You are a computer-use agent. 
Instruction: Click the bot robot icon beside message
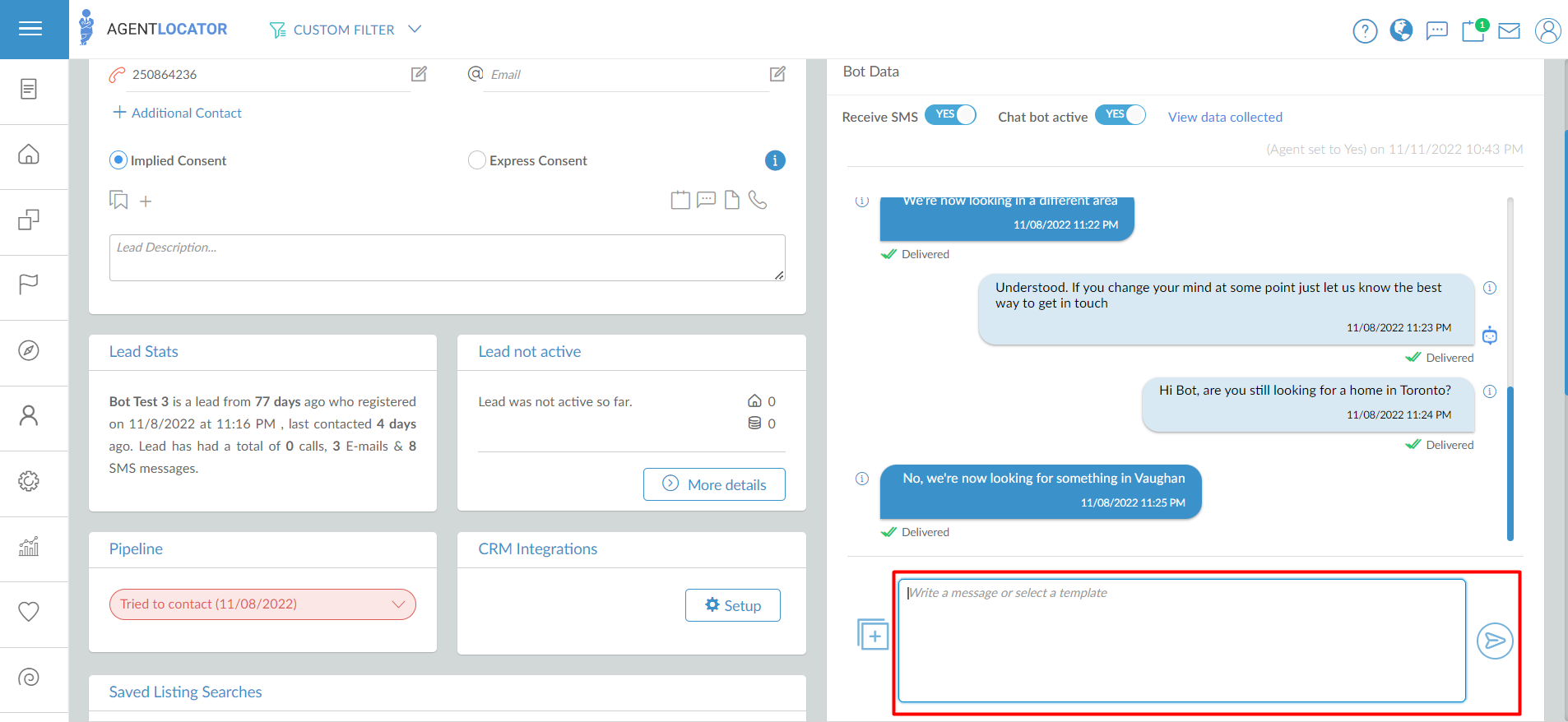(1490, 336)
